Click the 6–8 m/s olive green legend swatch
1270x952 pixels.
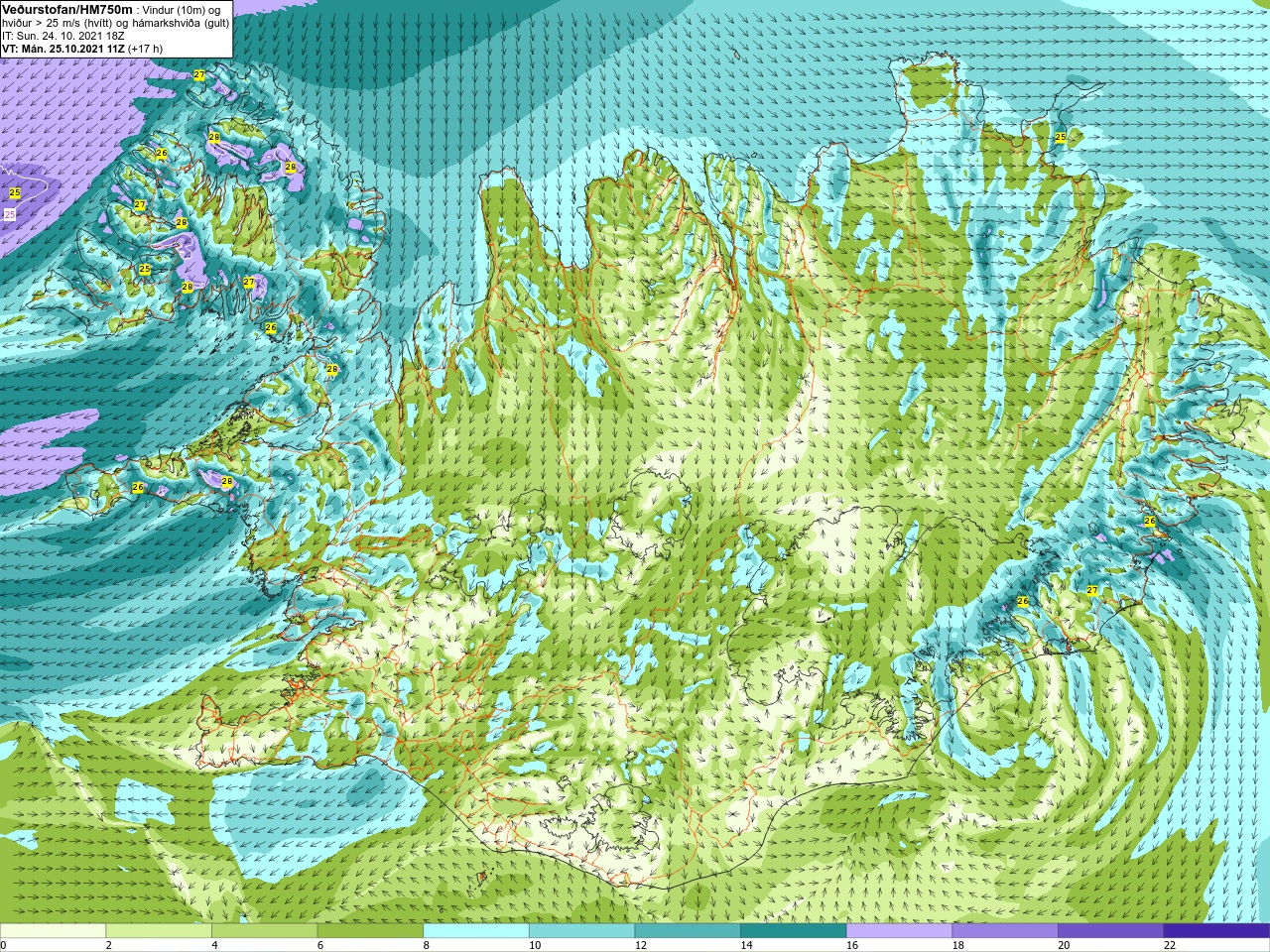tap(370, 931)
